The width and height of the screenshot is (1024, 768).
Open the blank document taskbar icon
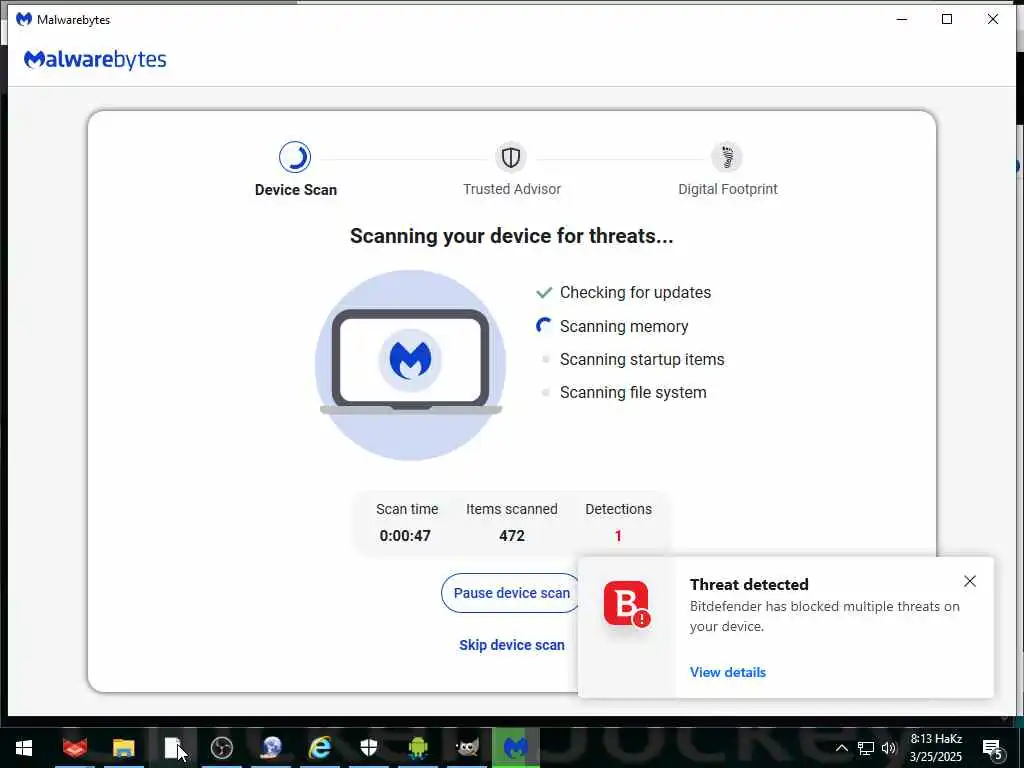pos(172,748)
